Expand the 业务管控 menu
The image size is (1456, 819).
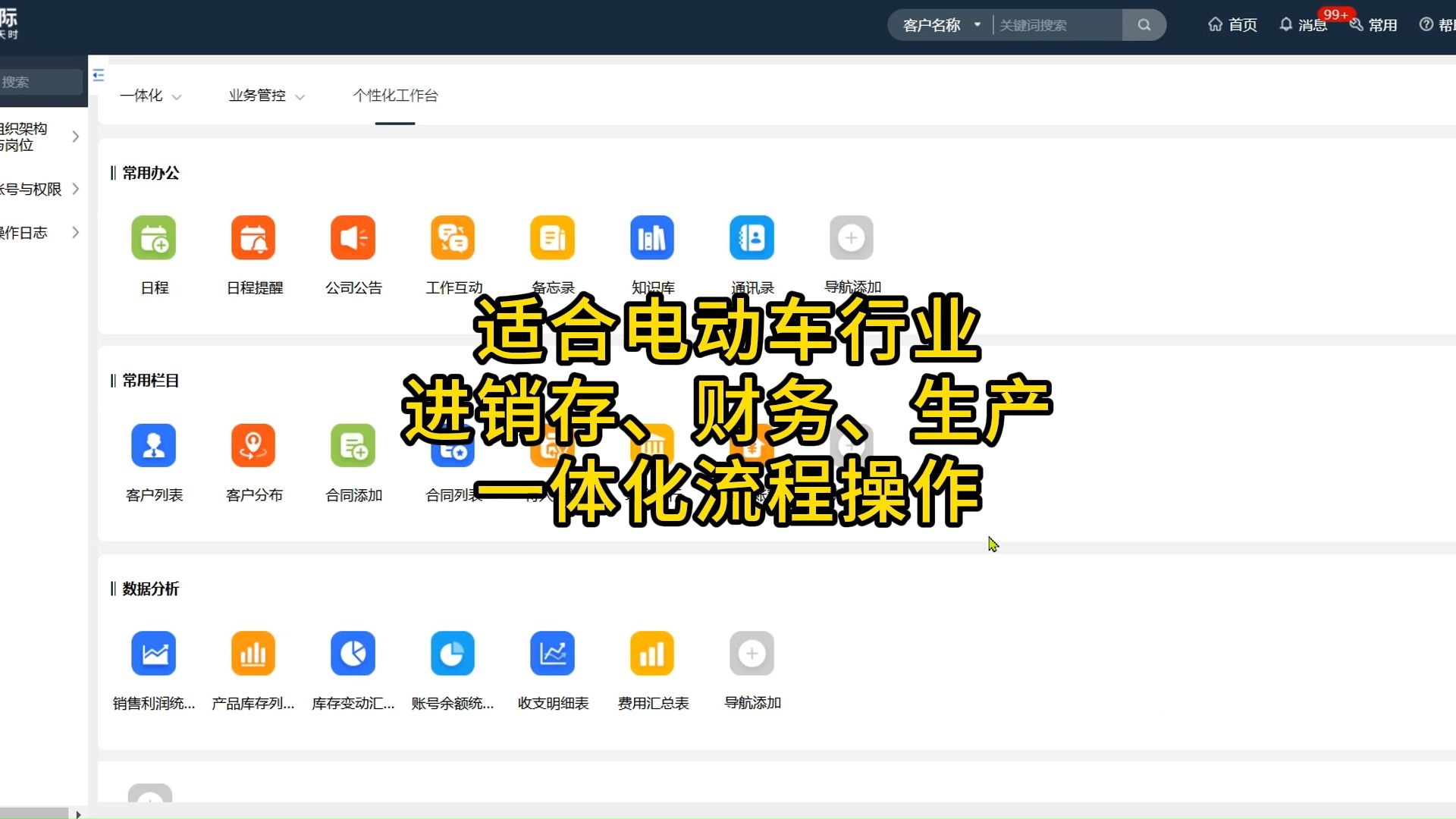(266, 96)
